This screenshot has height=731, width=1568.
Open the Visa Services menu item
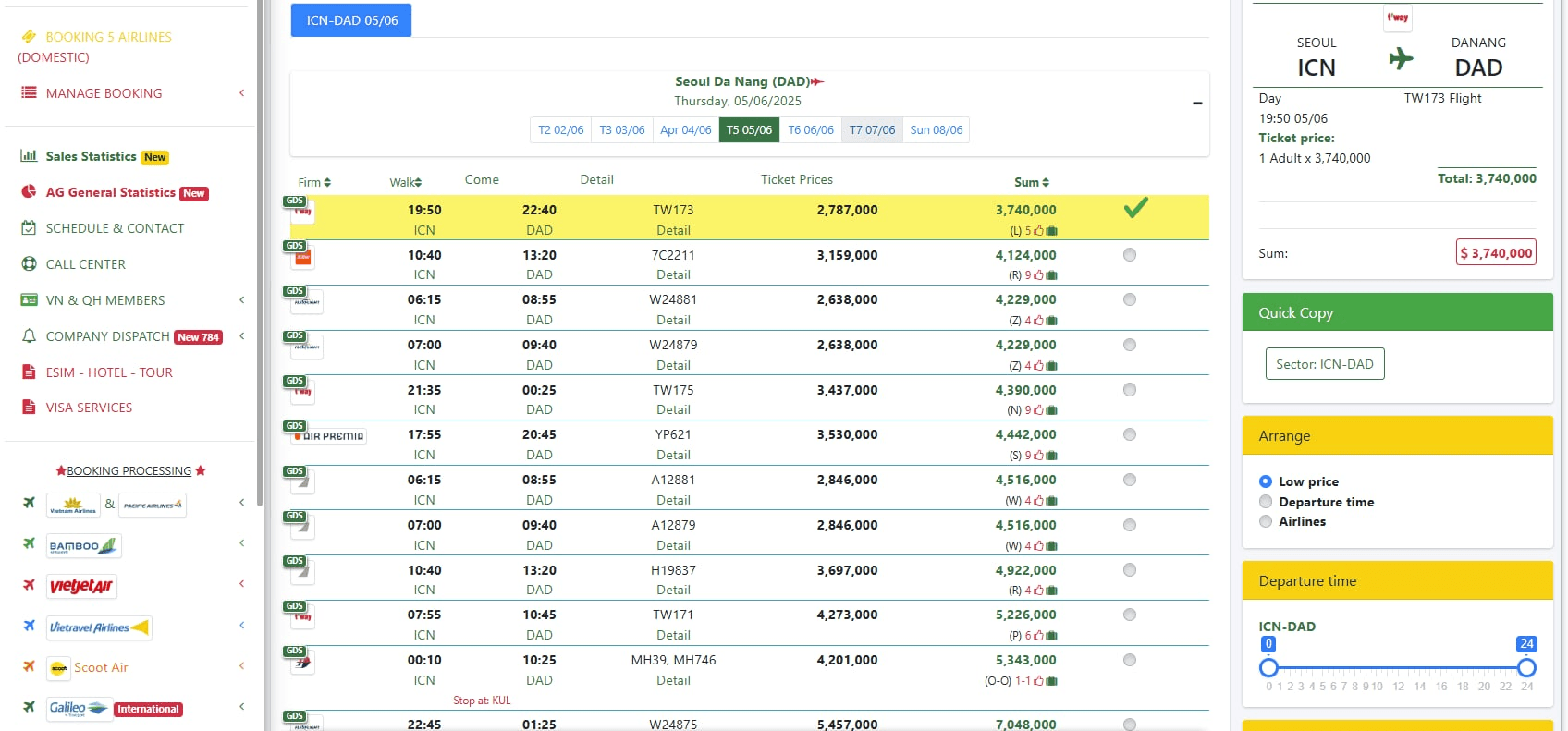[89, 408]
